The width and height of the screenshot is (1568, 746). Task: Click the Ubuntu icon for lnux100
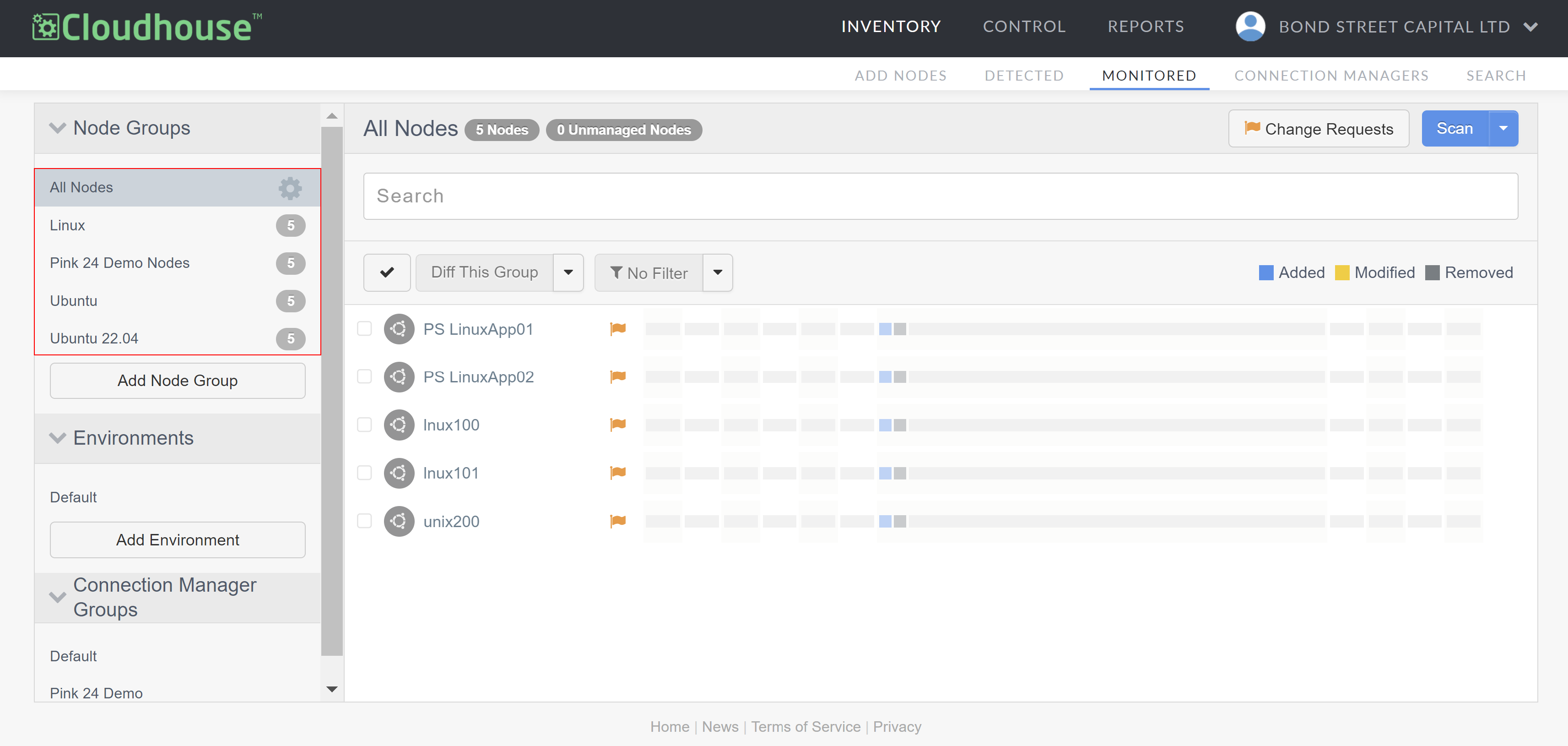[399, 425]
